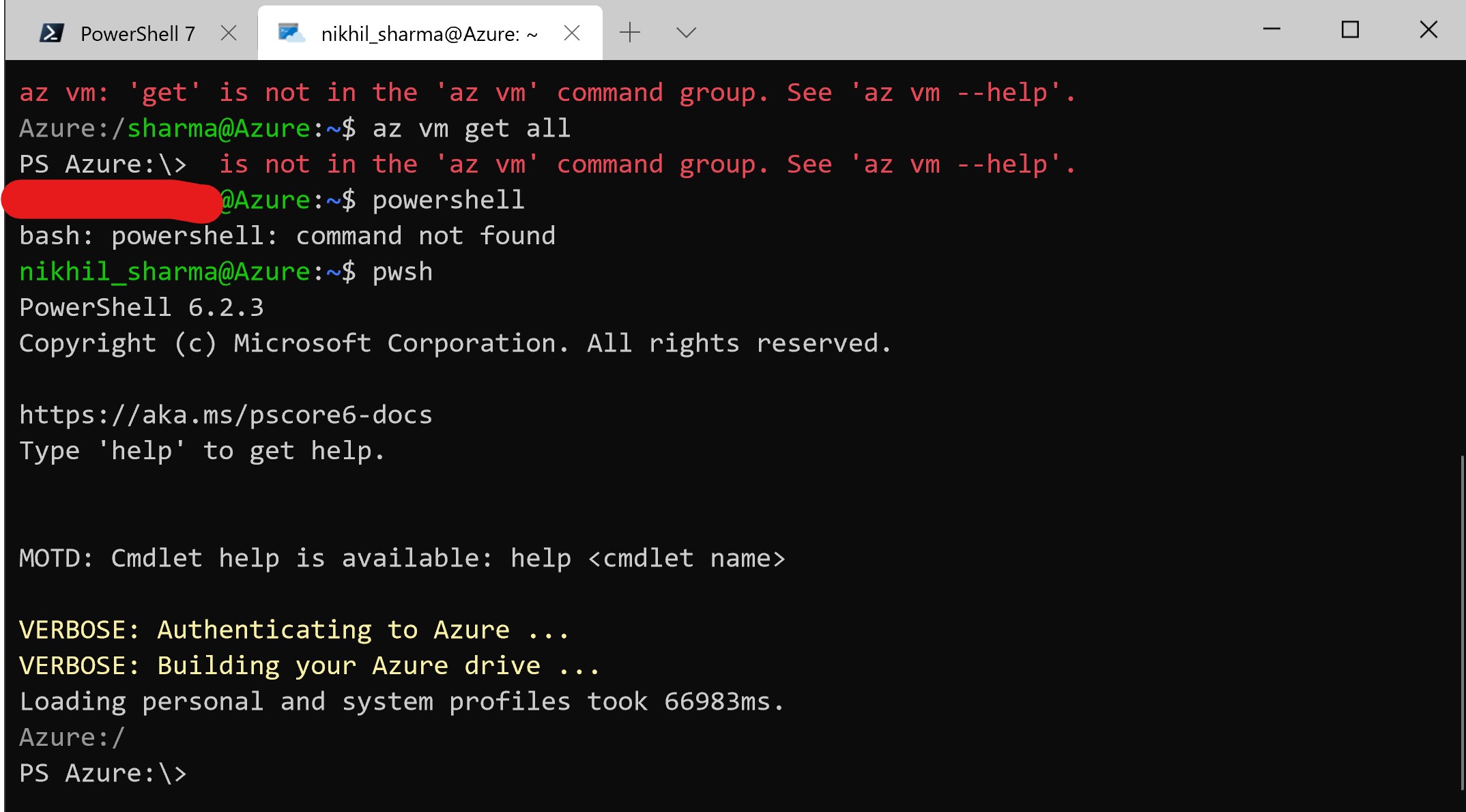
Task: Click the X icon on the PowerShell 7 tab
Action: coord(229,31)
